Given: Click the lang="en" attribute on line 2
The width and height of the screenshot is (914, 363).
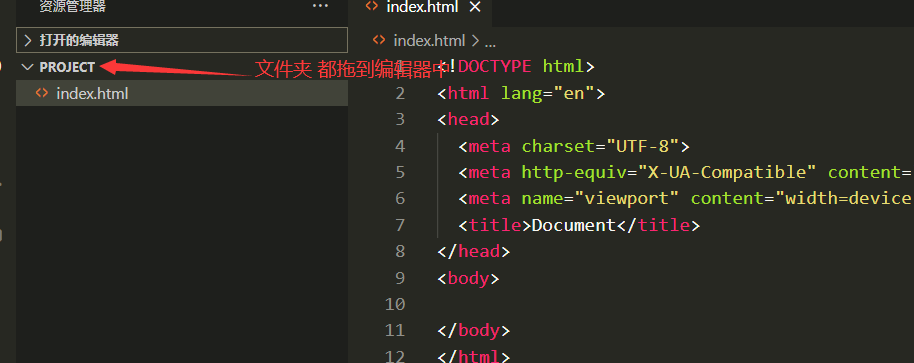Looking at the screenshot, I should 548,93.
